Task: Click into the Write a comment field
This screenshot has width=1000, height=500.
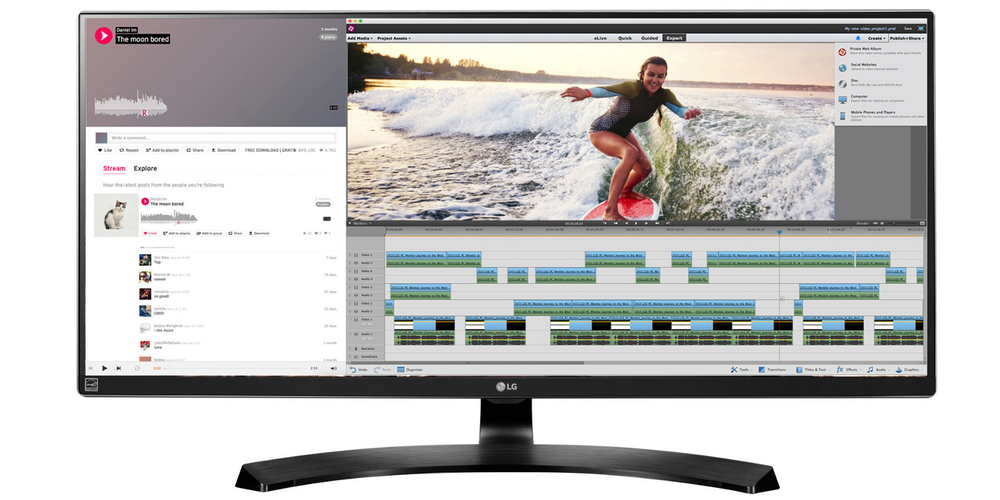Action: pyautogui.click(x=220, y=137)
